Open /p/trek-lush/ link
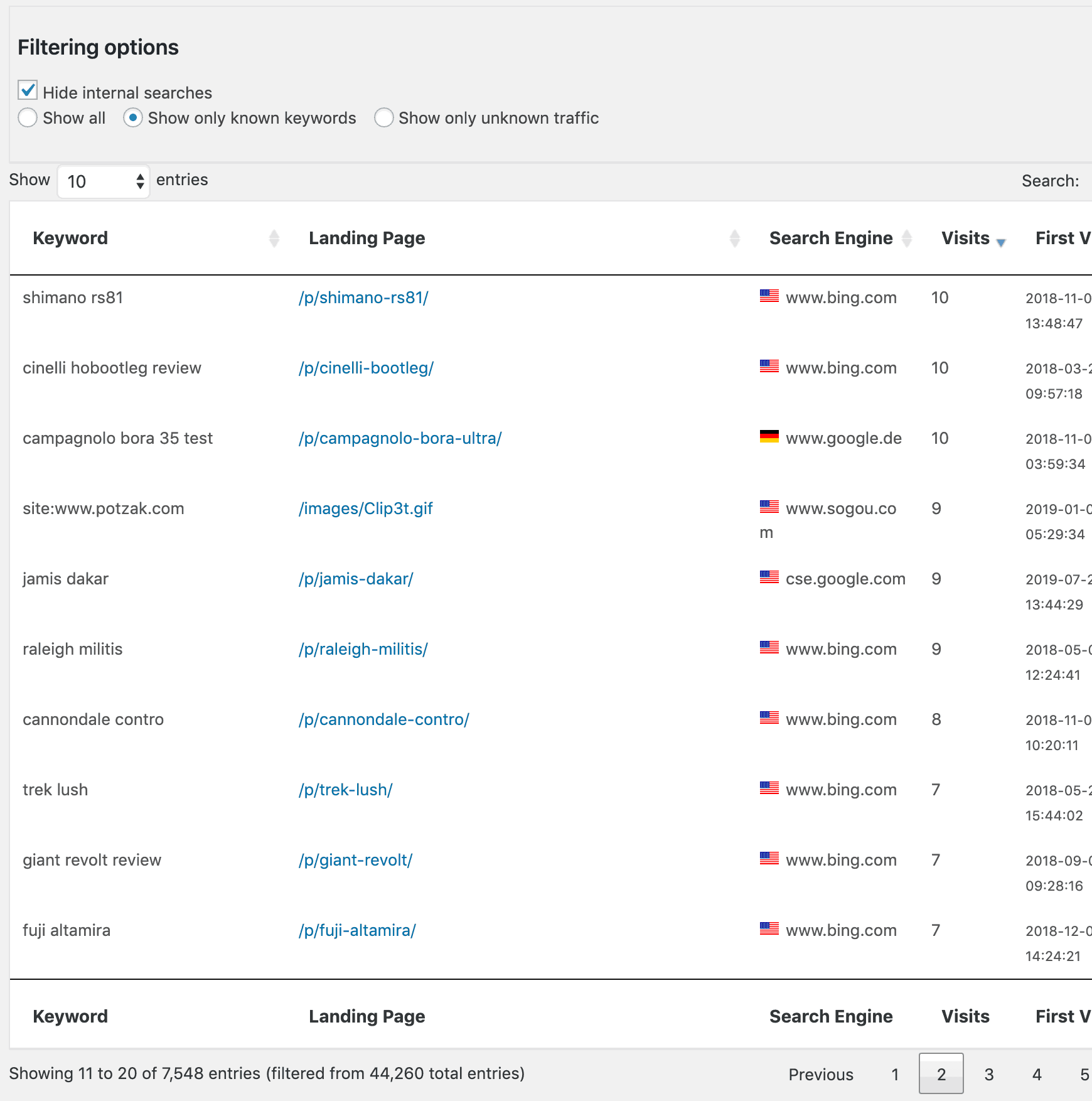Viewport: 1092px width, 1101px height. point(345,790)
